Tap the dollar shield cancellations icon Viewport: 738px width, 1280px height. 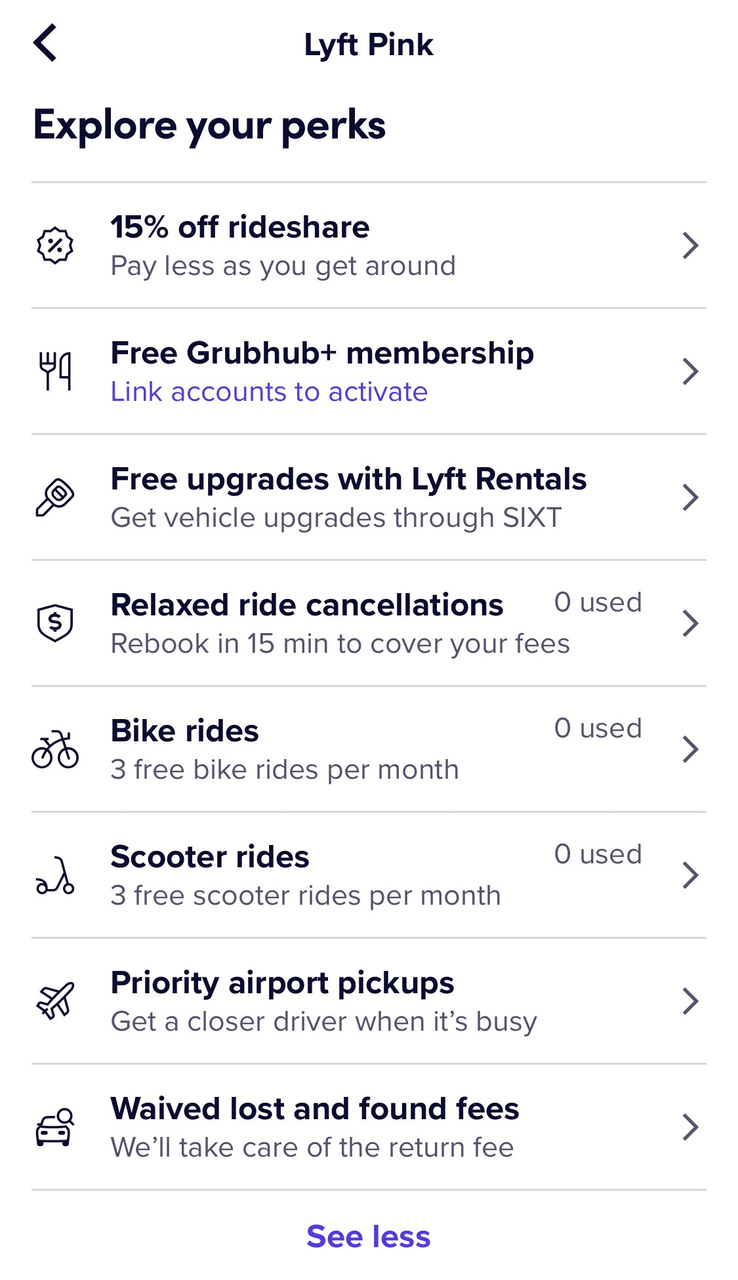point(54,624)
